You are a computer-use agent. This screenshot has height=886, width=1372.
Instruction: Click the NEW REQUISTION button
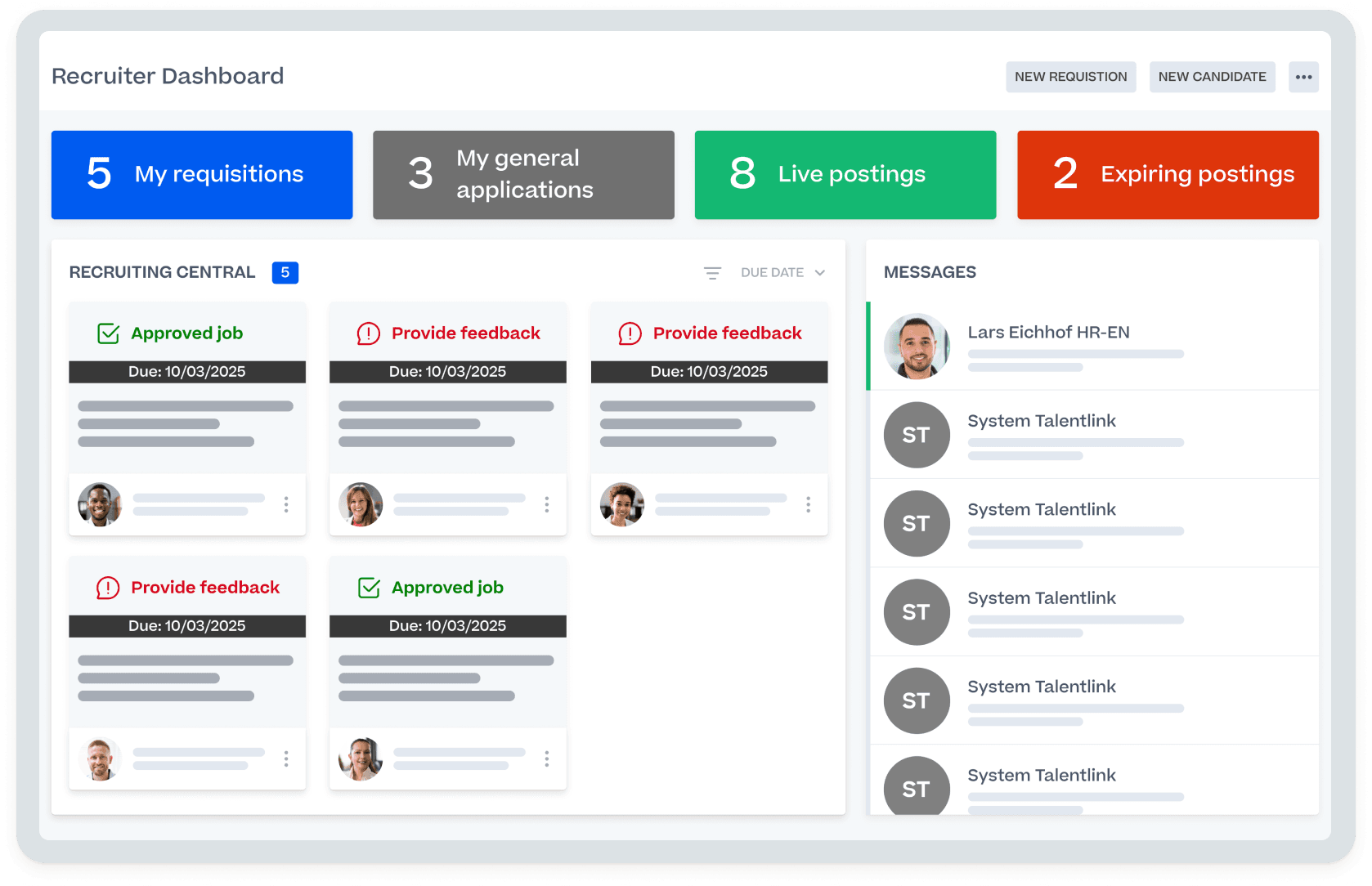pyautogui.click(x=1071, y=76)
